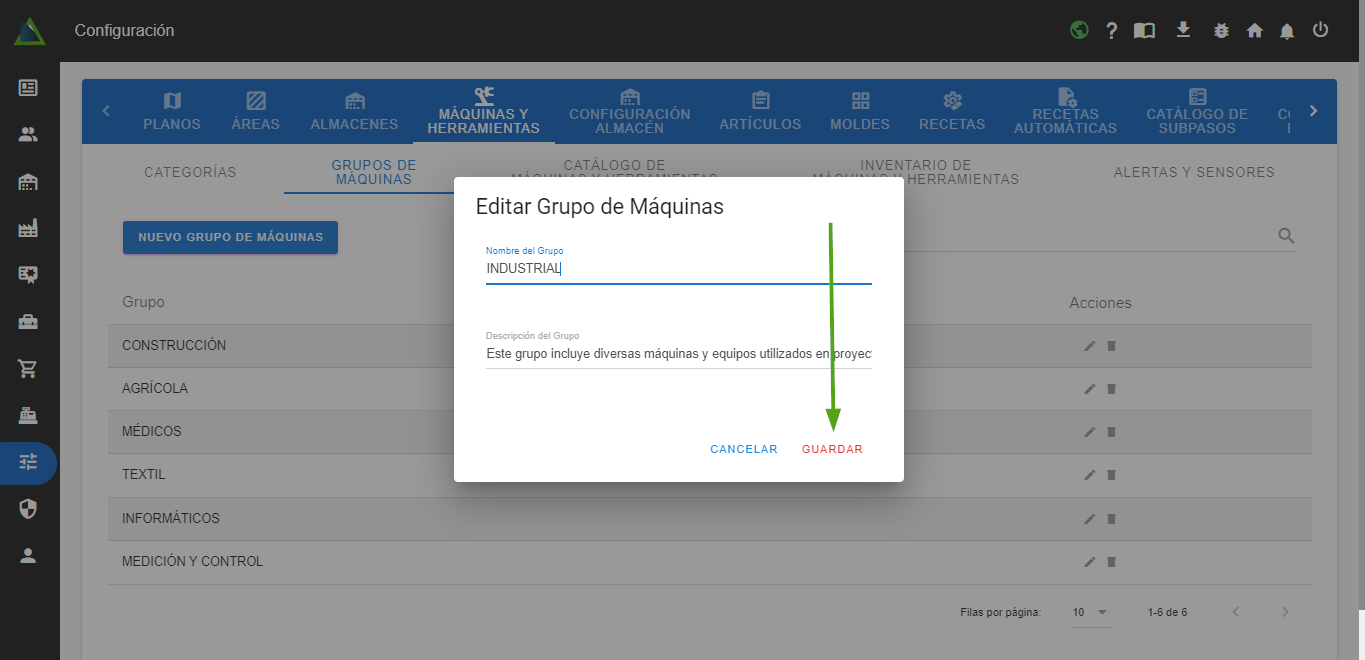1365x660 pixels.
Task: Click the globe language icon in header
Action: pos(1078,30)
